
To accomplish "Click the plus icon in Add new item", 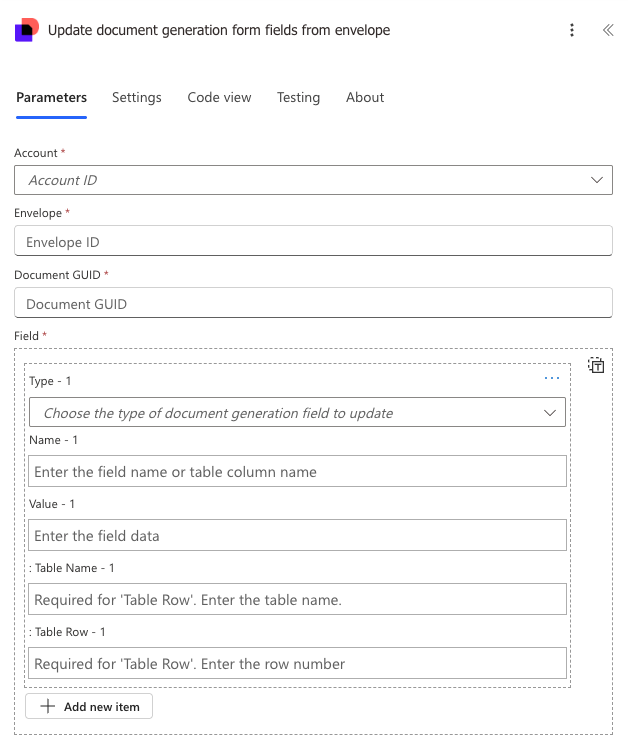I will [47, 707].
